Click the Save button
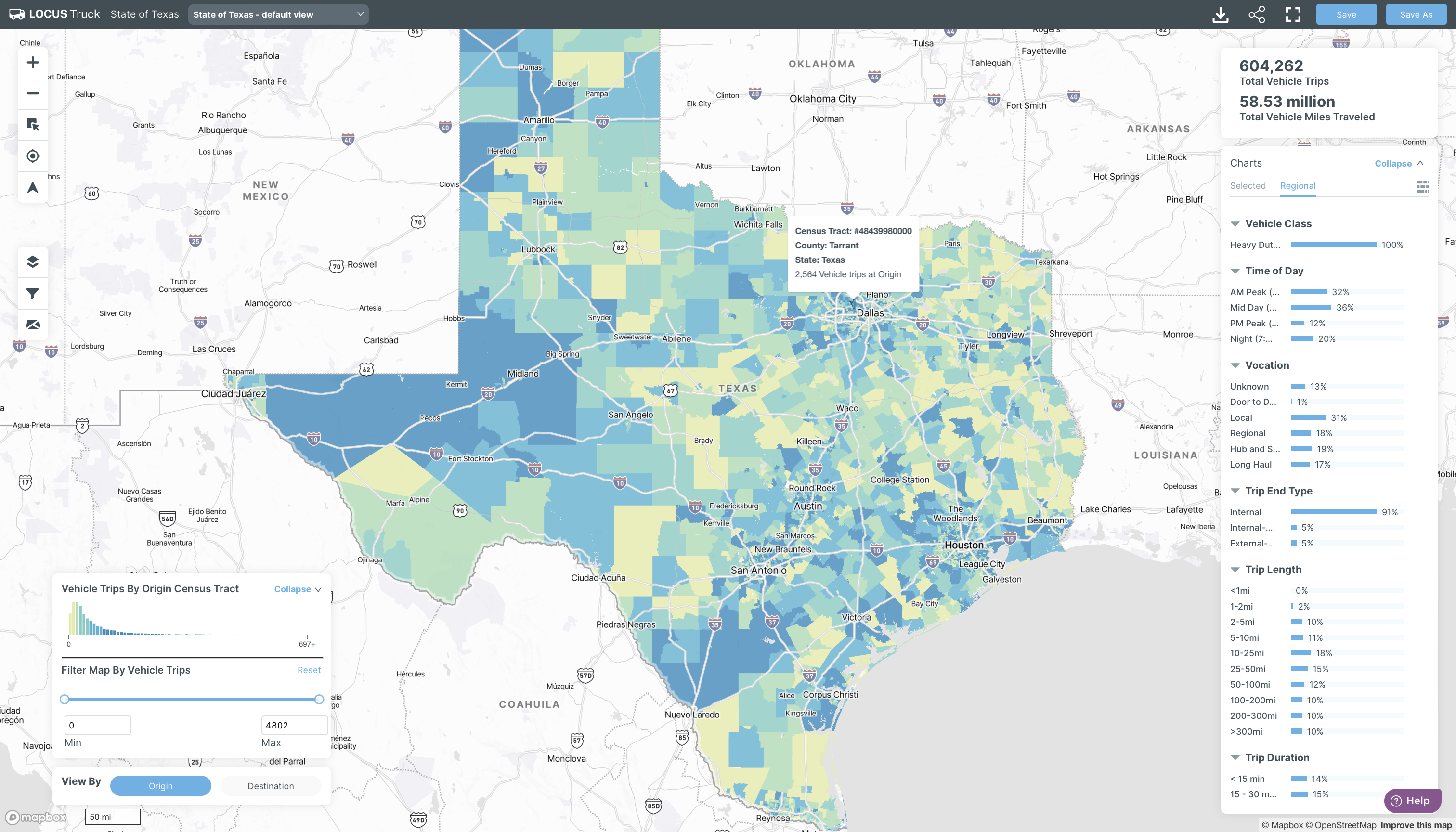The width and height of the screenshot is (1456, 832). click(1346, 15)
